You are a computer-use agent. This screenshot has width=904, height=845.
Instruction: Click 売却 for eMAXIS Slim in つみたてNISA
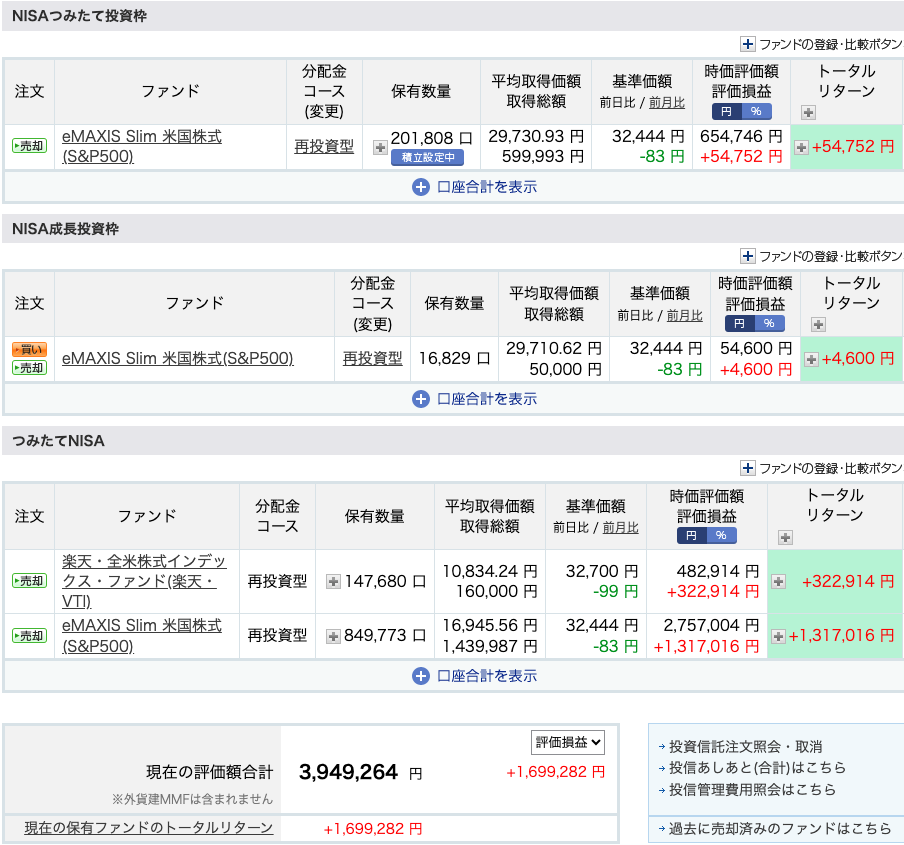(x=29, y=636)
